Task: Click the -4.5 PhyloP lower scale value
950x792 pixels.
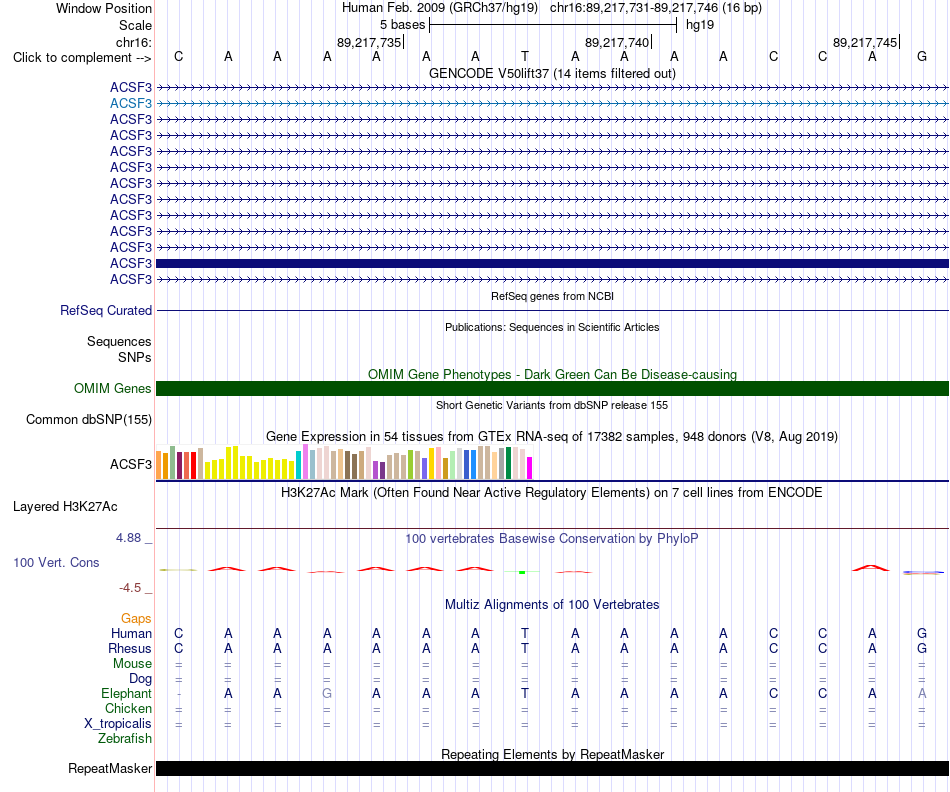Action: pos(130,588)
